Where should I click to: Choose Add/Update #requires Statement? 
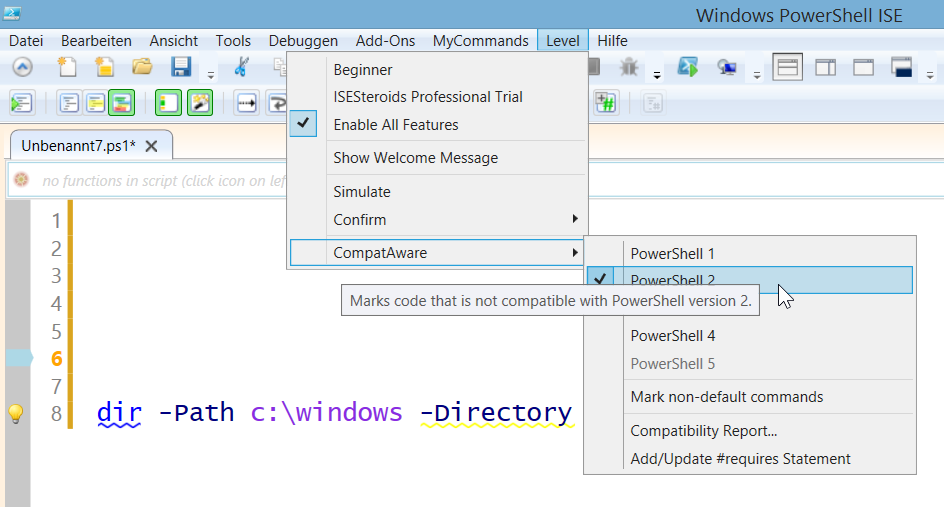tap(740, 459)
